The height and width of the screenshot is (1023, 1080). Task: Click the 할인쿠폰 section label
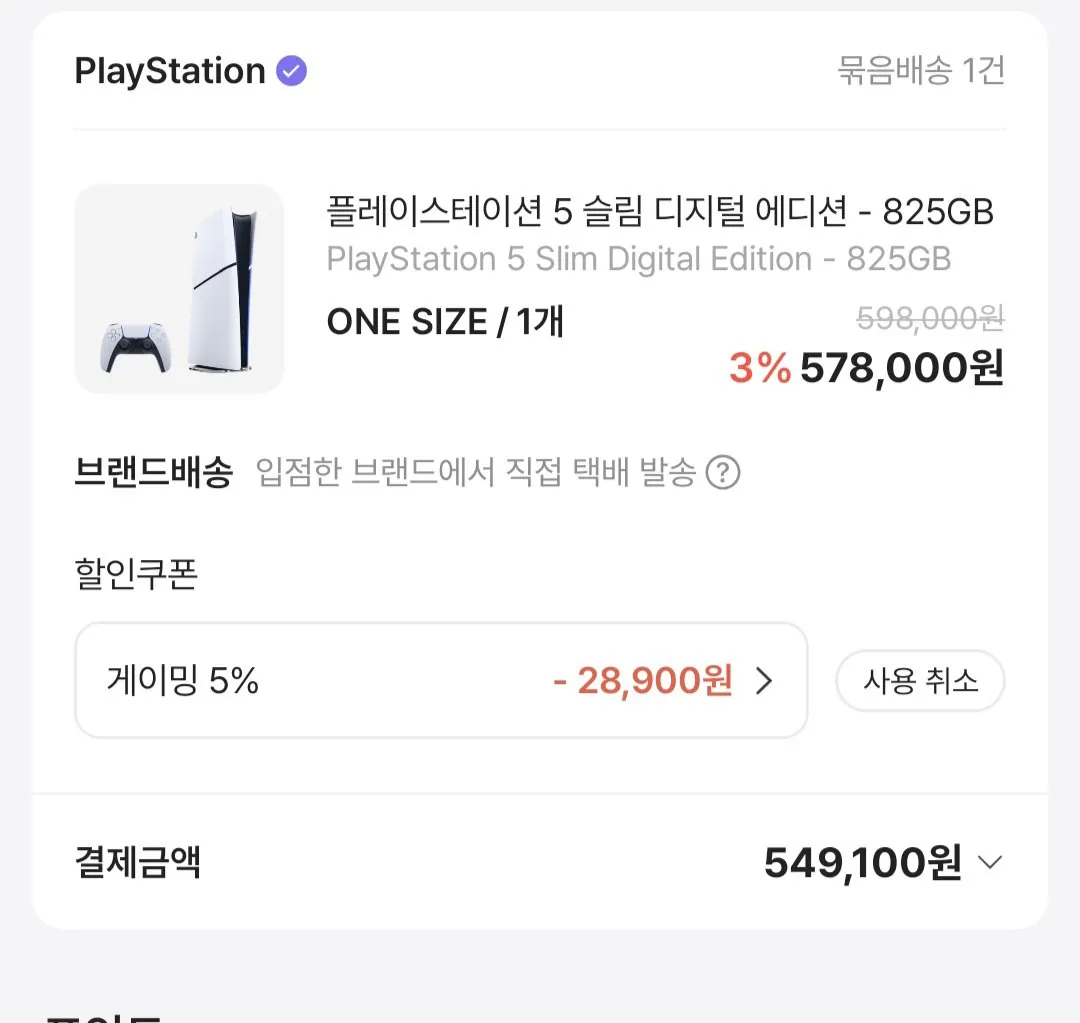pos(135,575)
